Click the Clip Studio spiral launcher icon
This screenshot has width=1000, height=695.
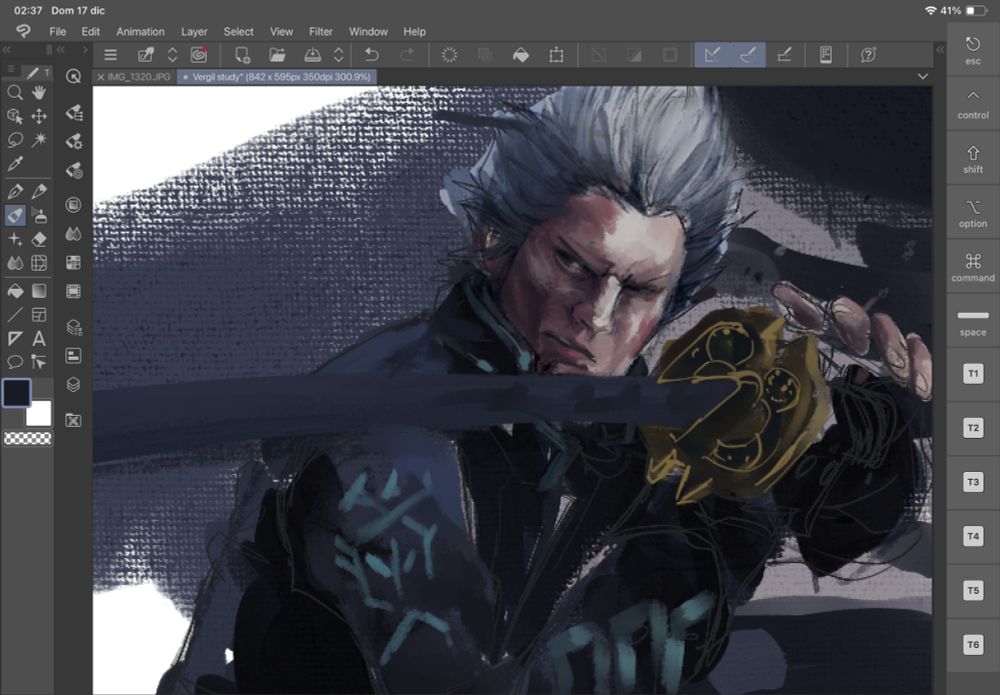pyautogui.click(x=200, y=55)
